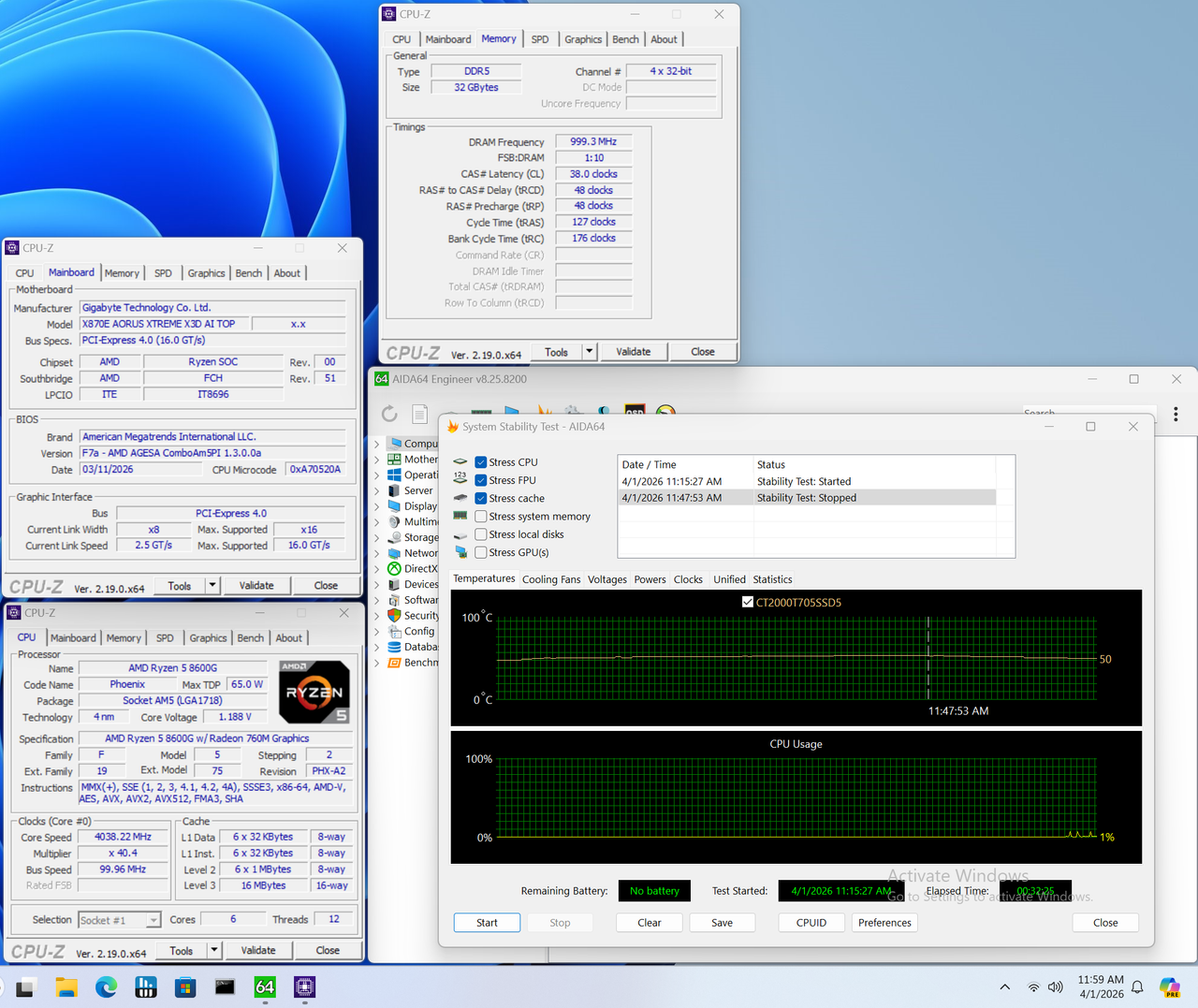Open the Command Prompt taskbar icon
Image resolution: width=1198 pixels, height=1008 pixels.
tap(225, 987)
